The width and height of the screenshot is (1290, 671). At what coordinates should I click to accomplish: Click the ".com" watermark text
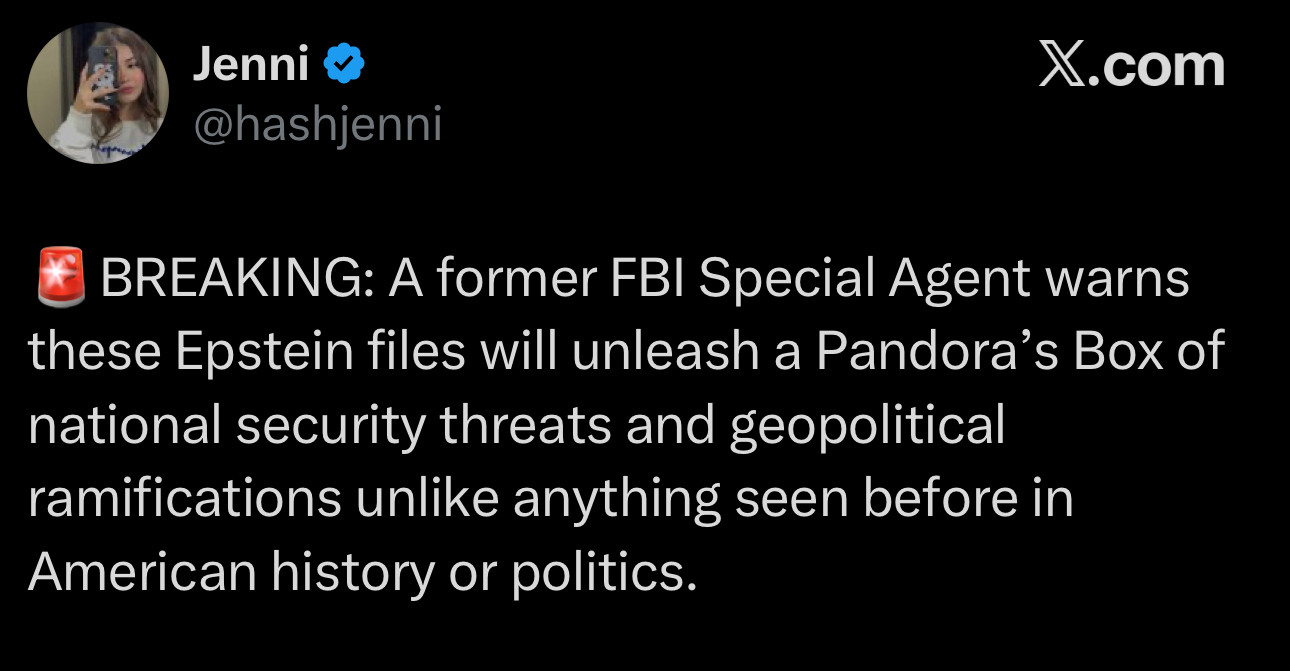(x=1160, y=66)
